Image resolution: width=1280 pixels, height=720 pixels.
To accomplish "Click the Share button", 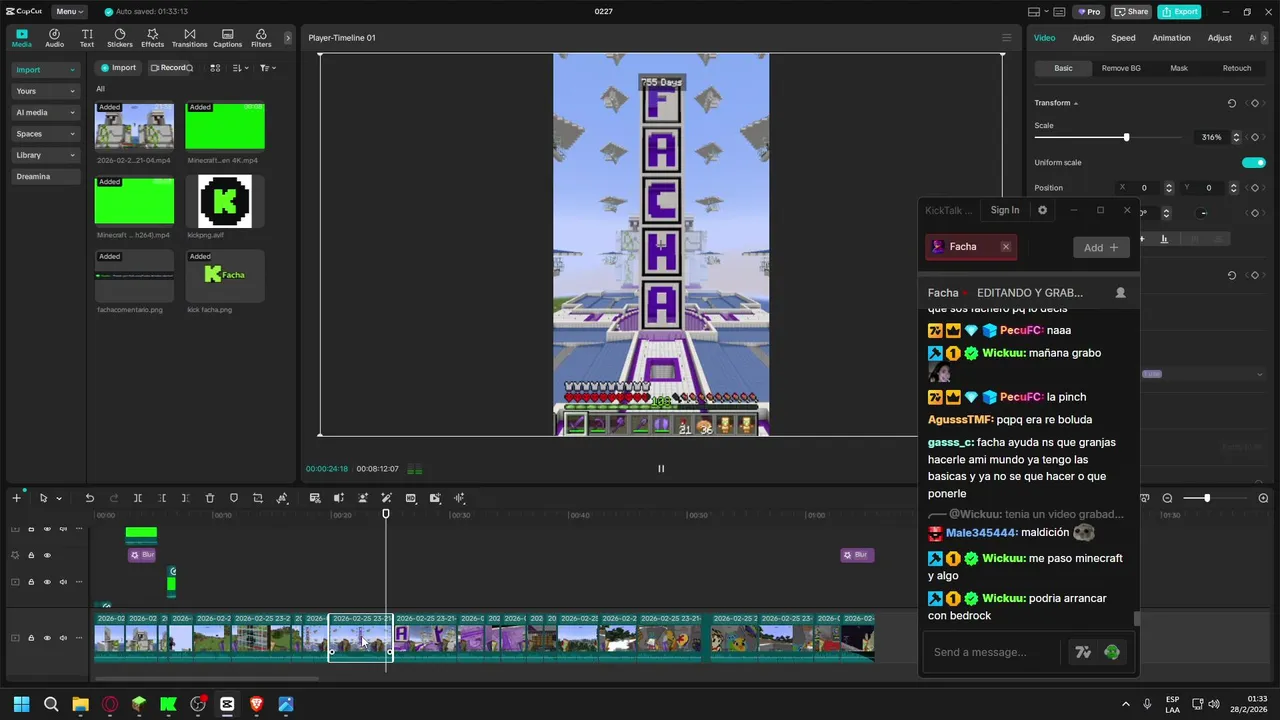I will 1131,12.
